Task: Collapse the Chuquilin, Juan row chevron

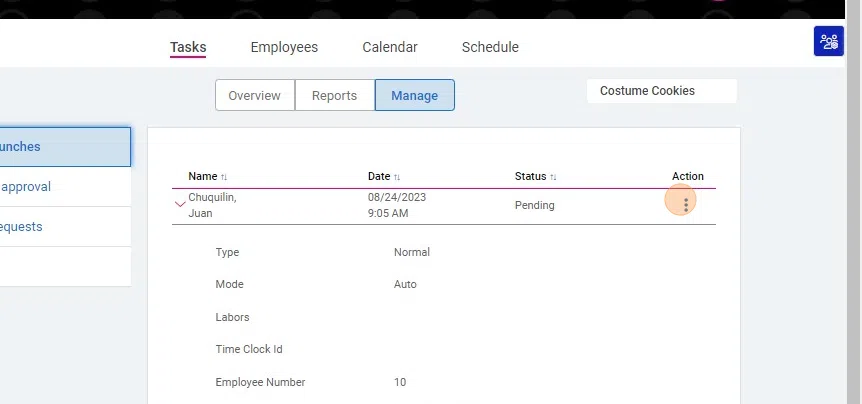Action: coord(180,204)
